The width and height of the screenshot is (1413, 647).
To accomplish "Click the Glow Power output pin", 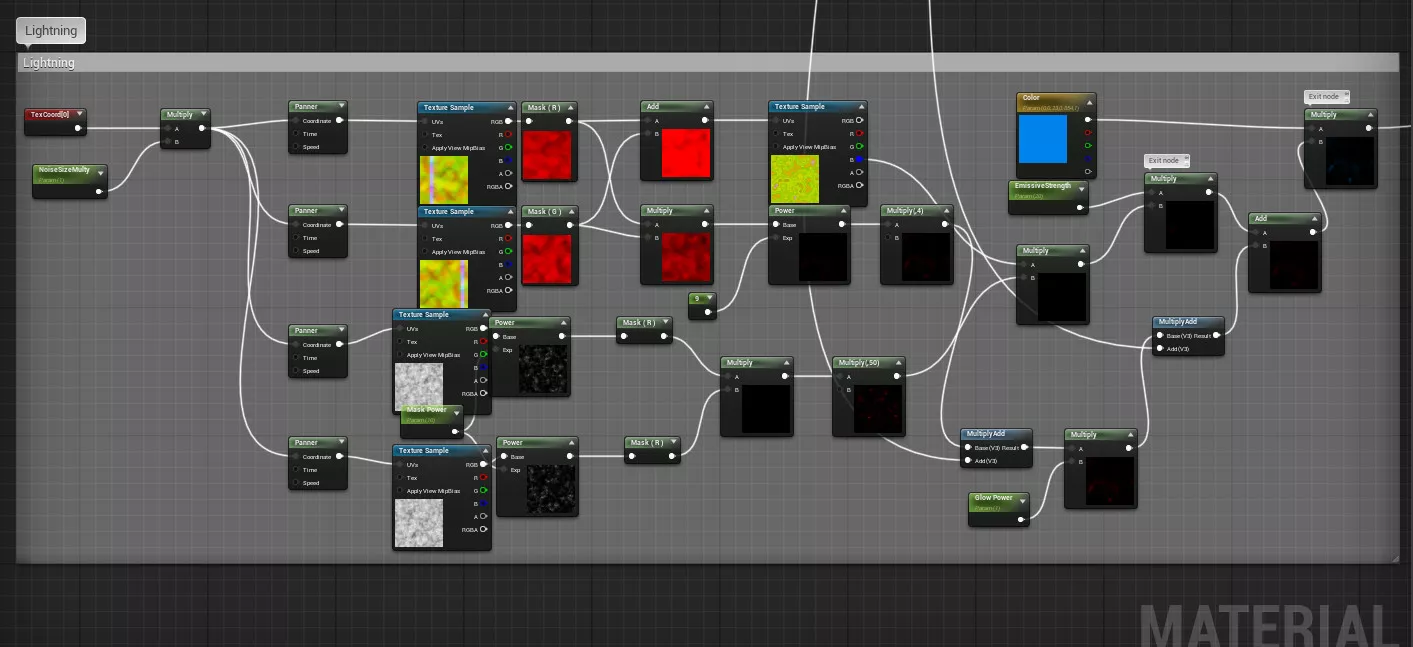I will click(x=1020, y=519).
